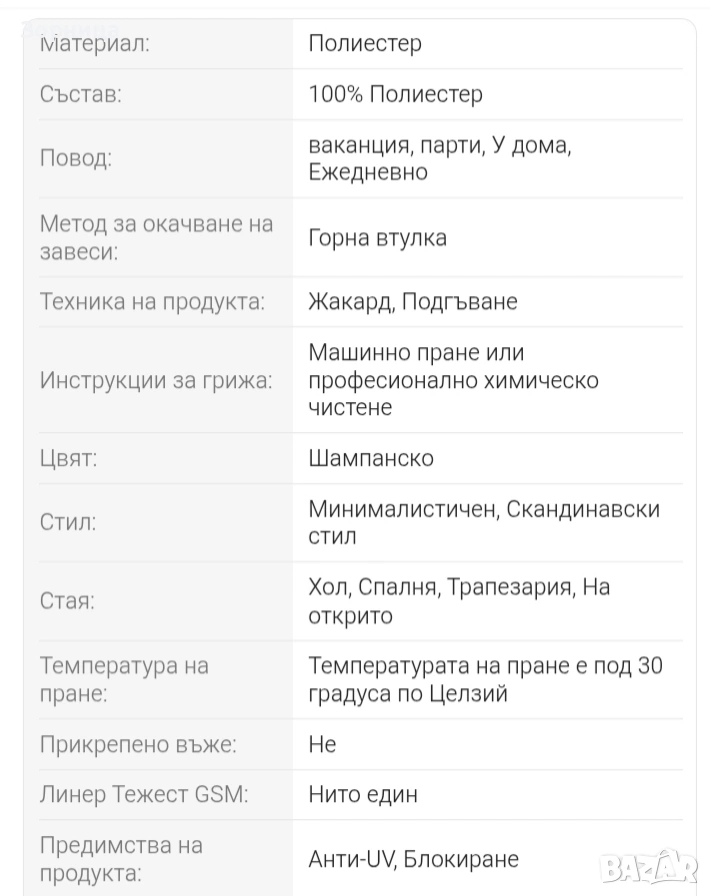The width and height of the screenshot is (710, 896).
Task: Select the 'Анти-UV, Блокиране' advantages value
Action: point(414,859)
